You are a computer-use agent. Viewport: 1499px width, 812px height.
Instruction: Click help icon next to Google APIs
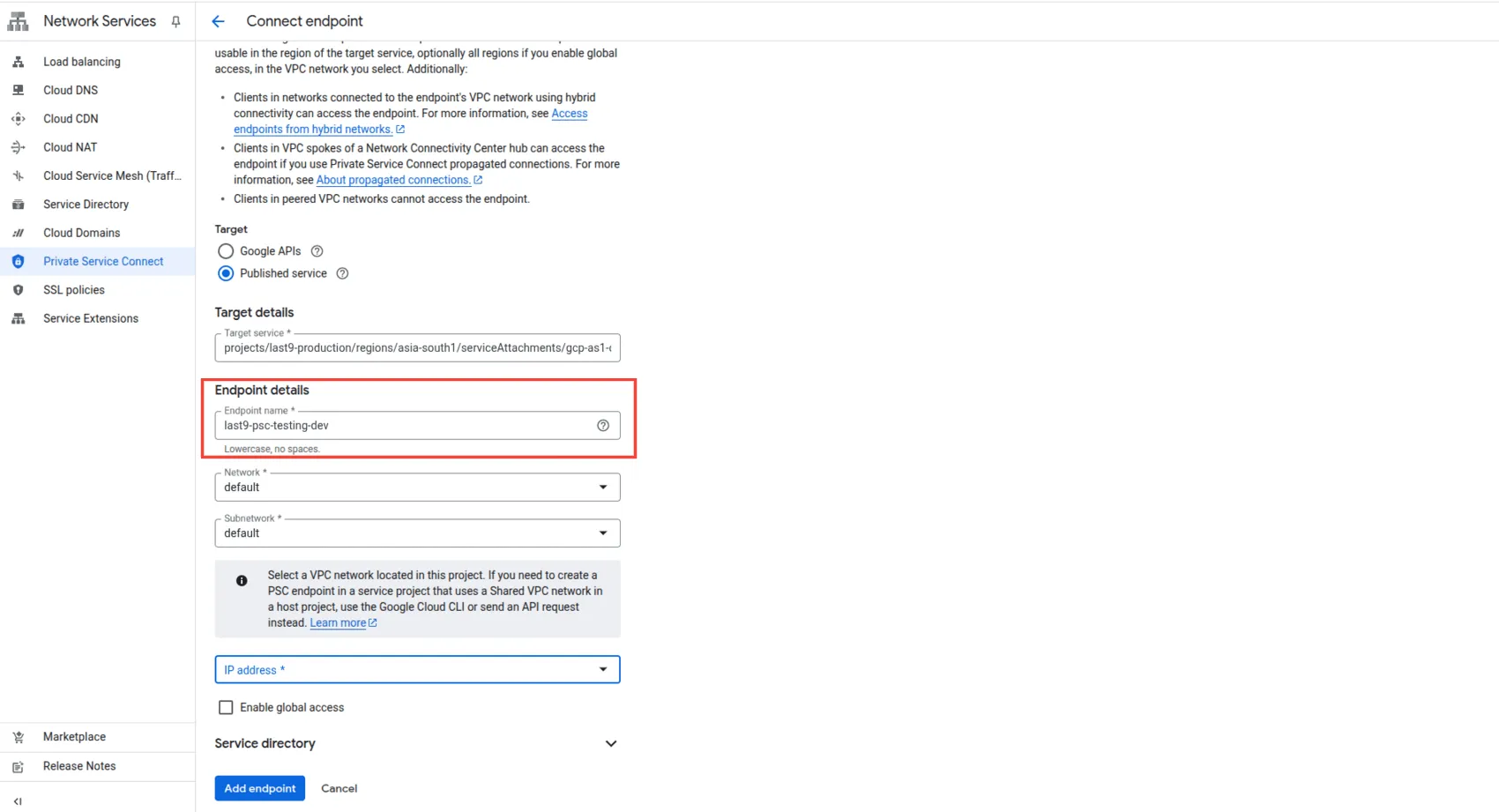point(317,251)
